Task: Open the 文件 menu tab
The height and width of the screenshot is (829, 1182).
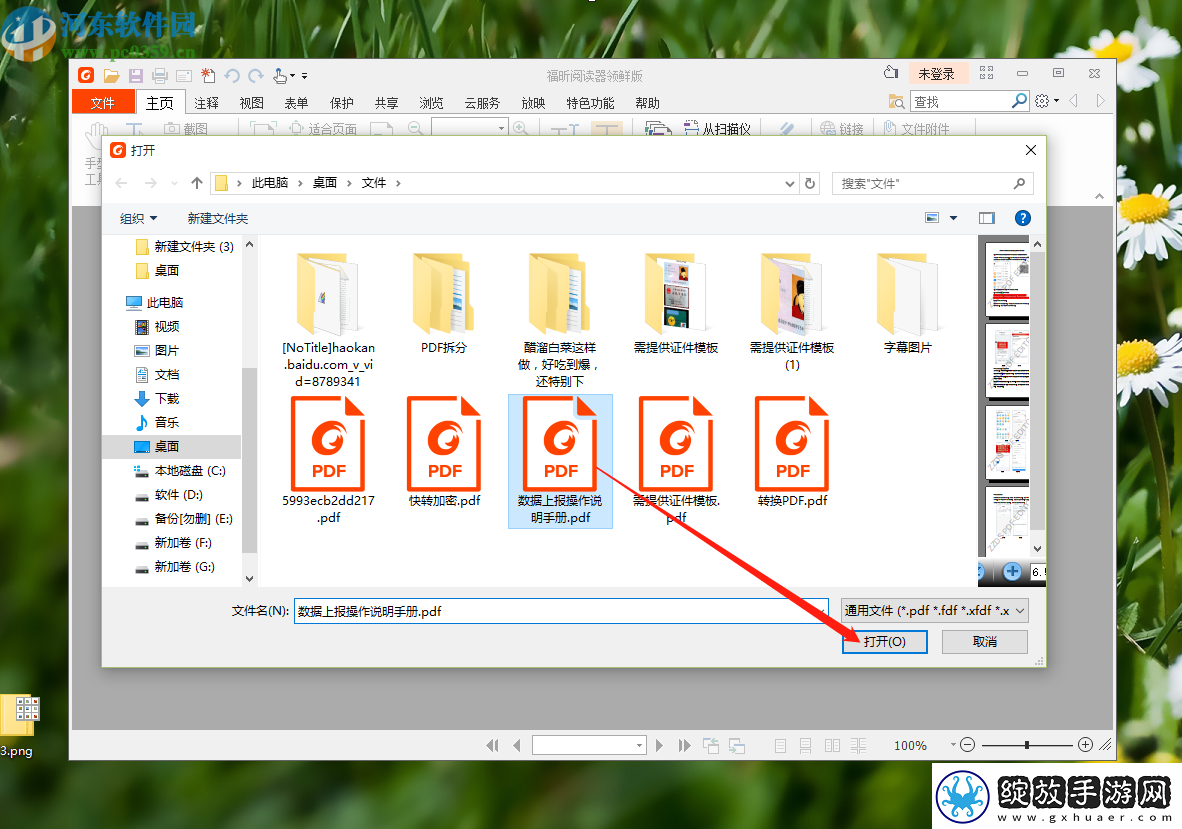Action: pos(103,102)
